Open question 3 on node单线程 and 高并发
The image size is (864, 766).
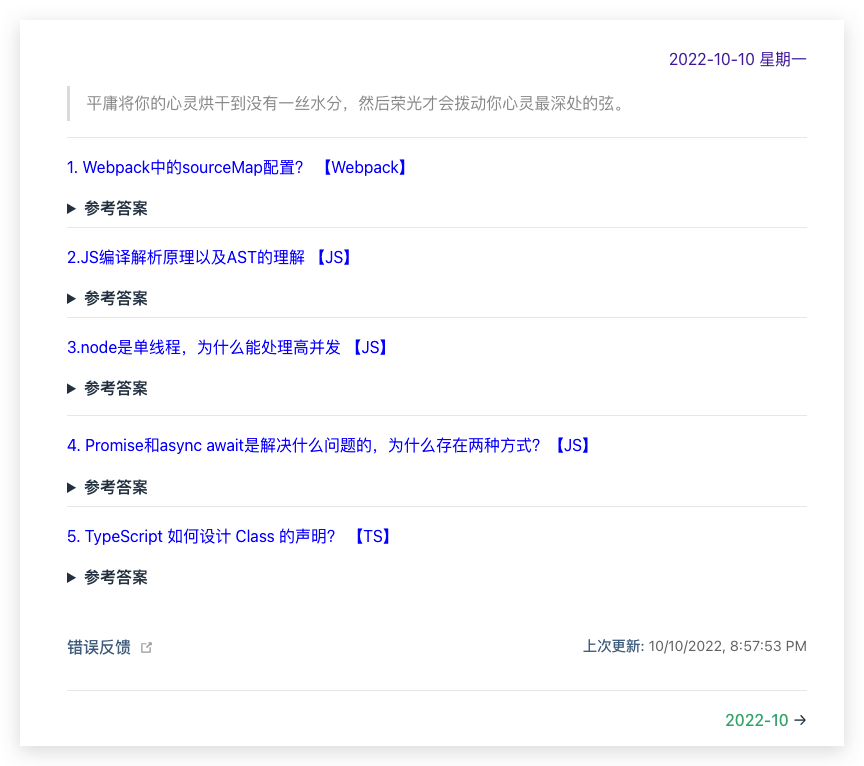pos(204,347)
